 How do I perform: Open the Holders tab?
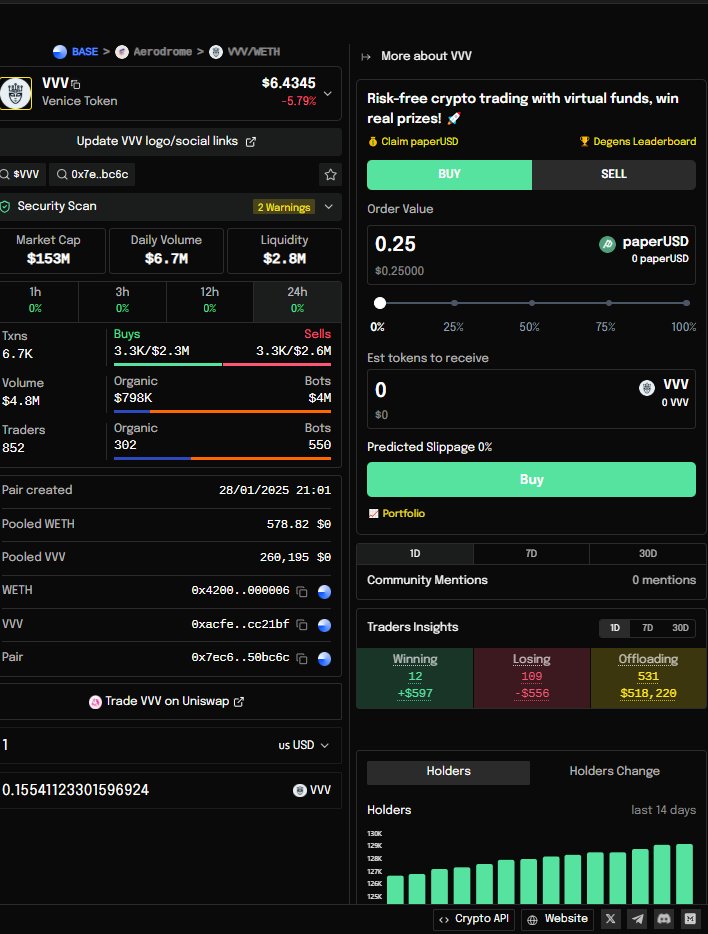pos(448,771)
